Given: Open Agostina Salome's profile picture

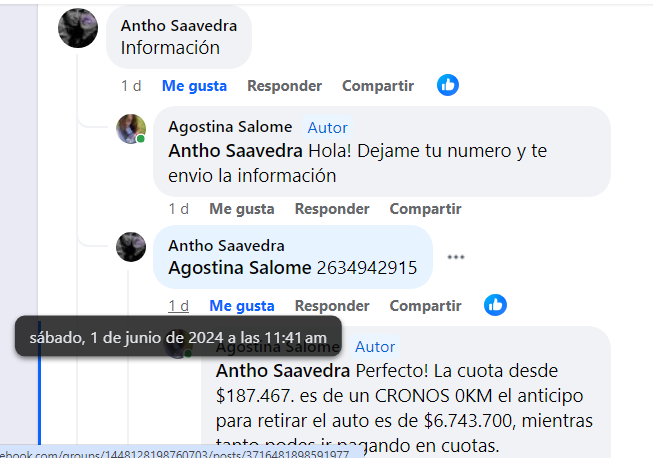Looking at the screenshot, I should tap(131, 129).
